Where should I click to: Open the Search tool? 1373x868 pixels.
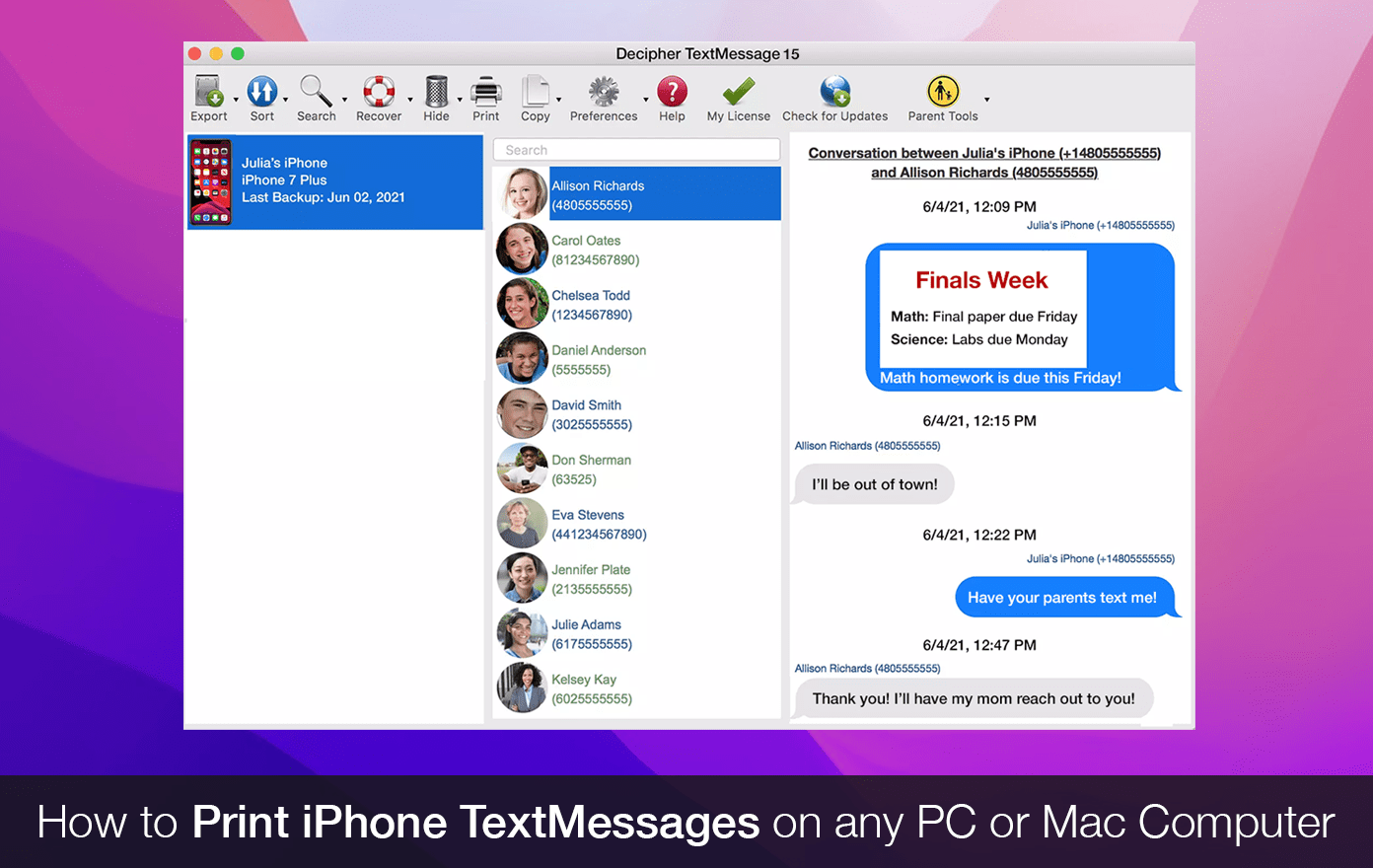318,96
